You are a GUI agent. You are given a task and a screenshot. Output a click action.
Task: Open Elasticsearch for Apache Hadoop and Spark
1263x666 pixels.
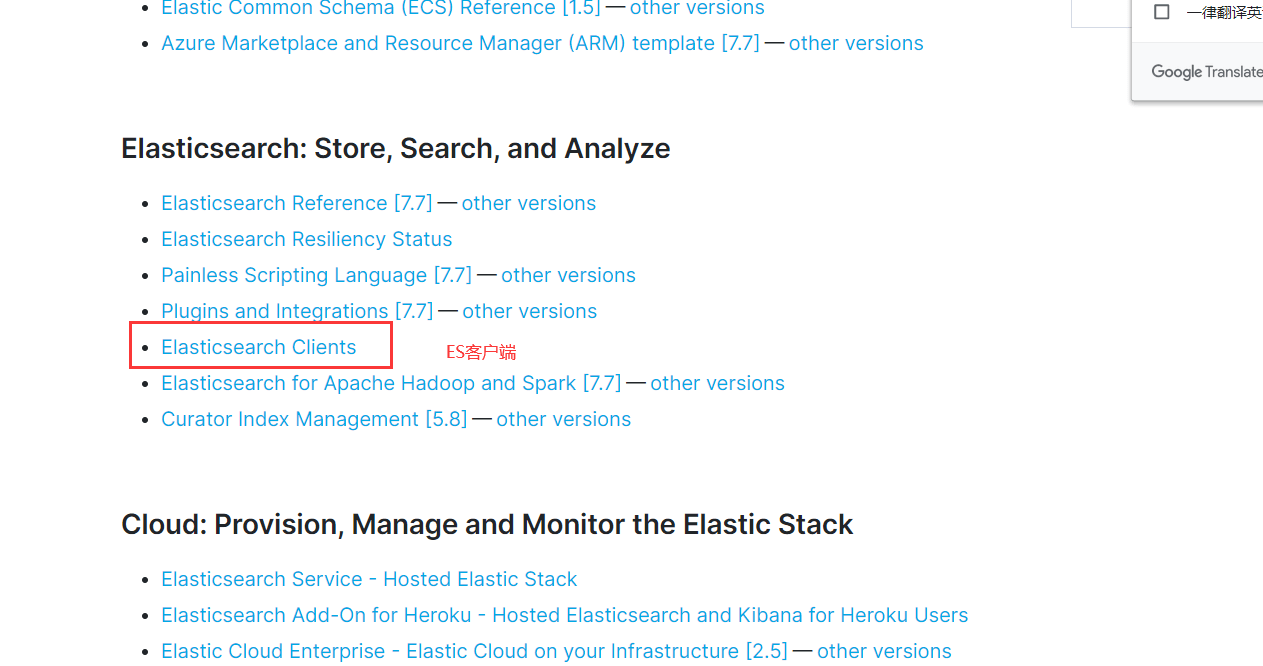[391, 383]
